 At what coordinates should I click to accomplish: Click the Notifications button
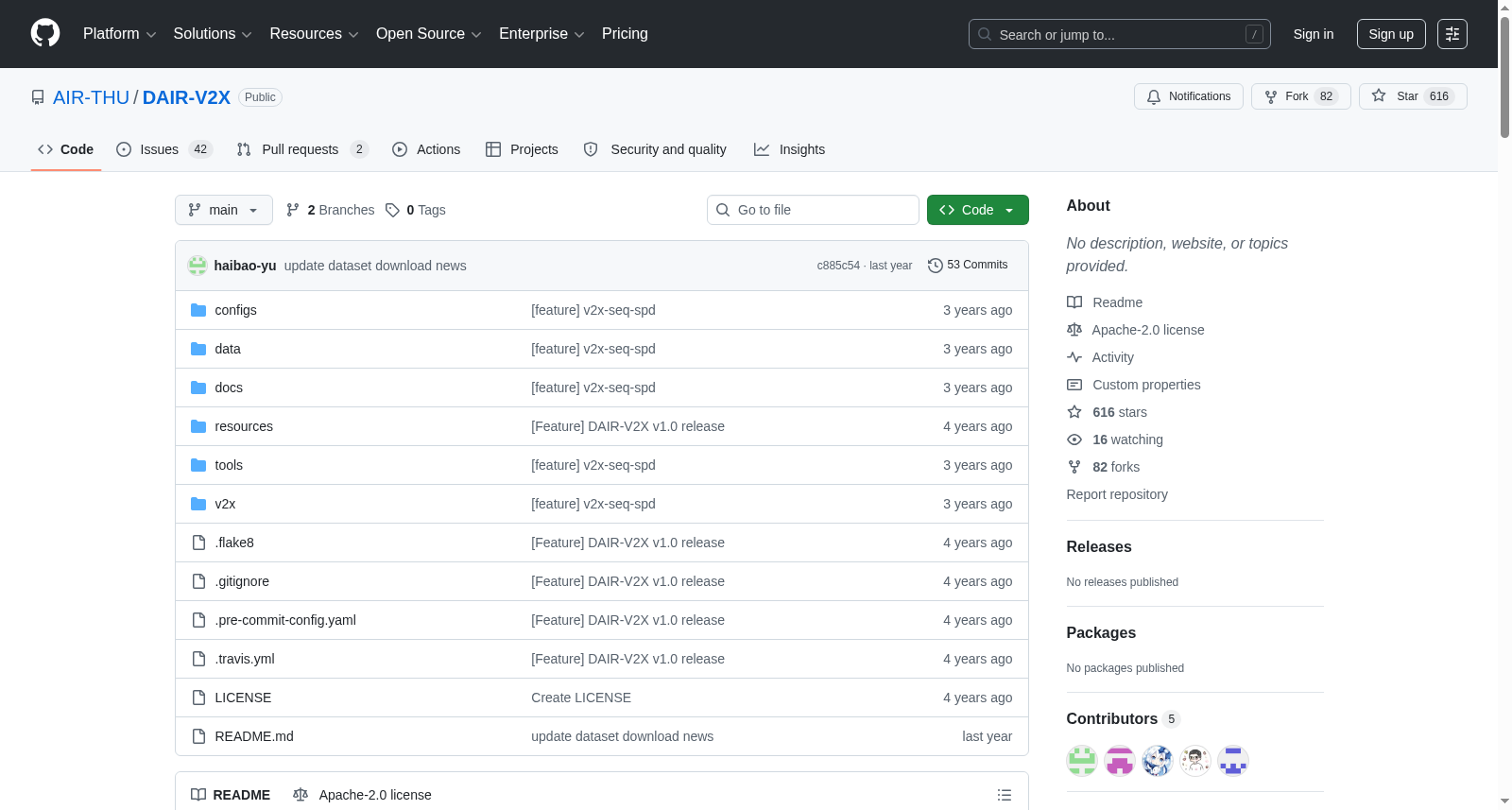pyautogui.click(x=1189, y=96)
